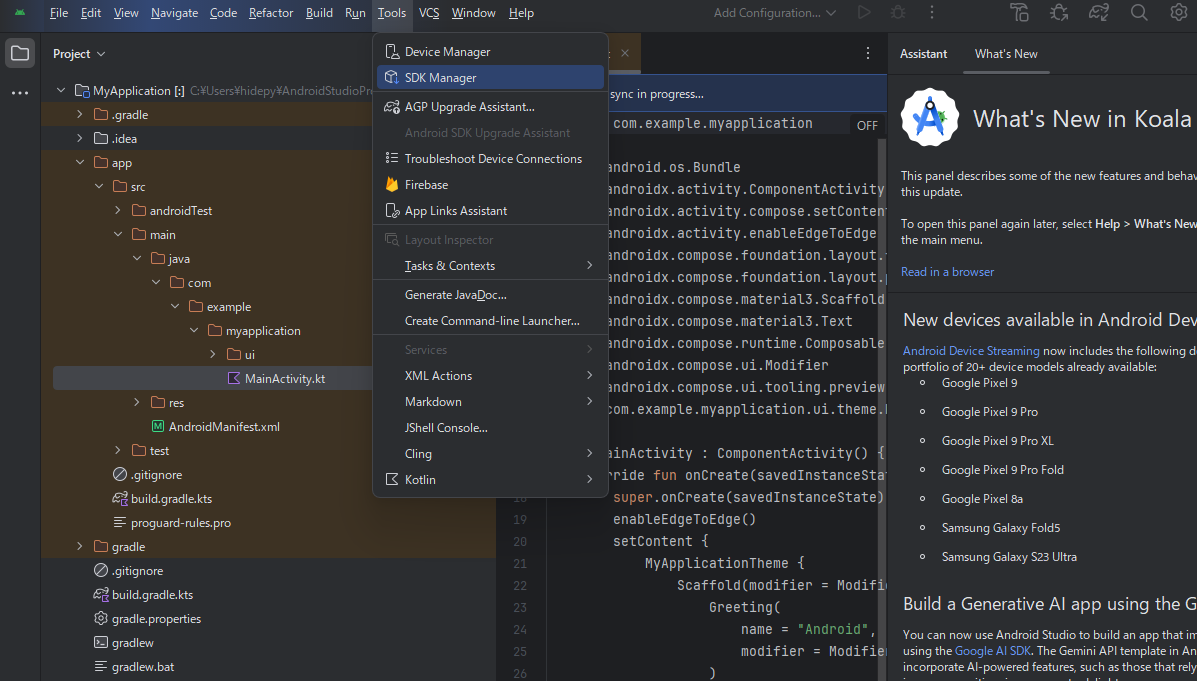Click the Read in a browser link

[x=947, y=272]
